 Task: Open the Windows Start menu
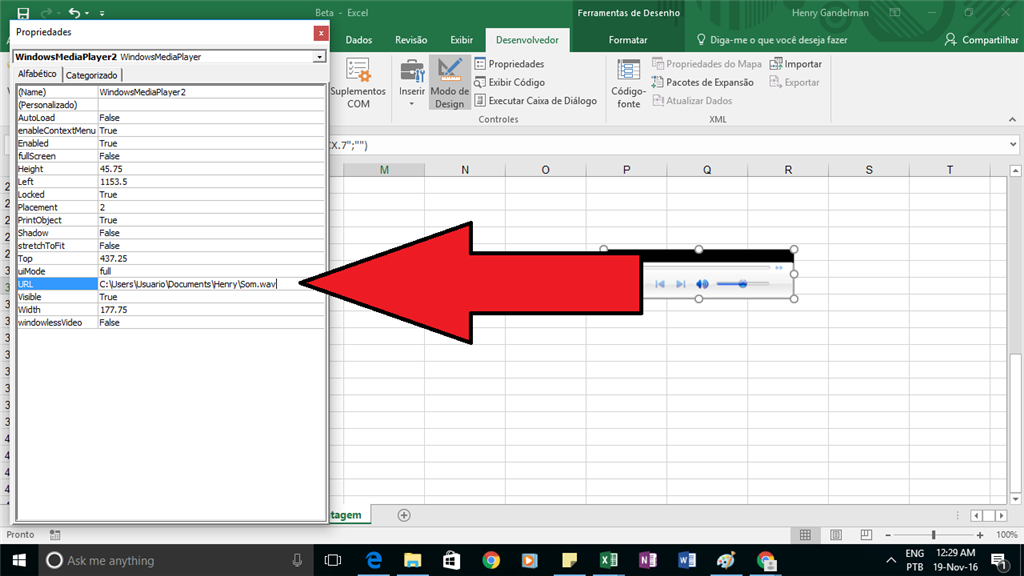(19, 560)
